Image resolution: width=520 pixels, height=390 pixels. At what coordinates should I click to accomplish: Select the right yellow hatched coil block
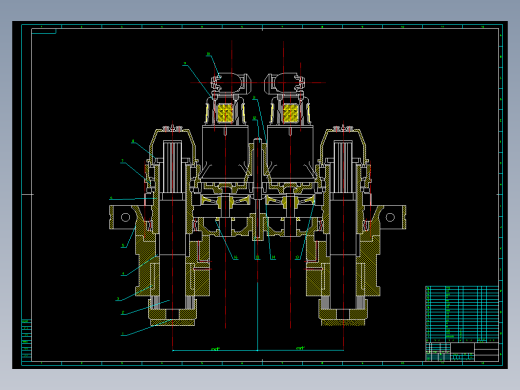pyautogui.click(x=290, y=113)
